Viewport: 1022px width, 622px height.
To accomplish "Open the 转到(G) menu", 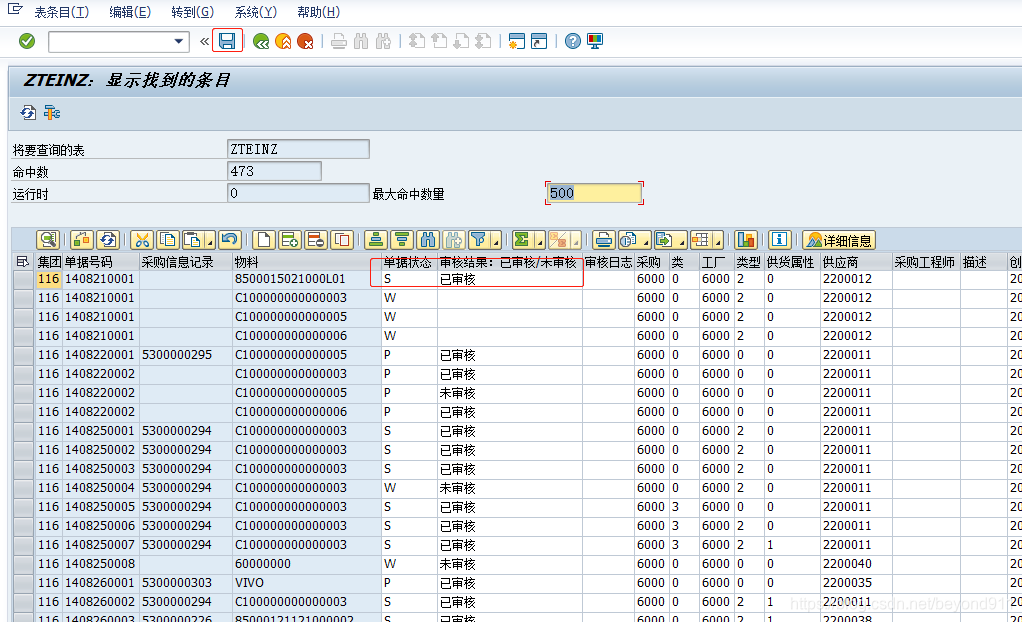I will click(x=192, y=12).
